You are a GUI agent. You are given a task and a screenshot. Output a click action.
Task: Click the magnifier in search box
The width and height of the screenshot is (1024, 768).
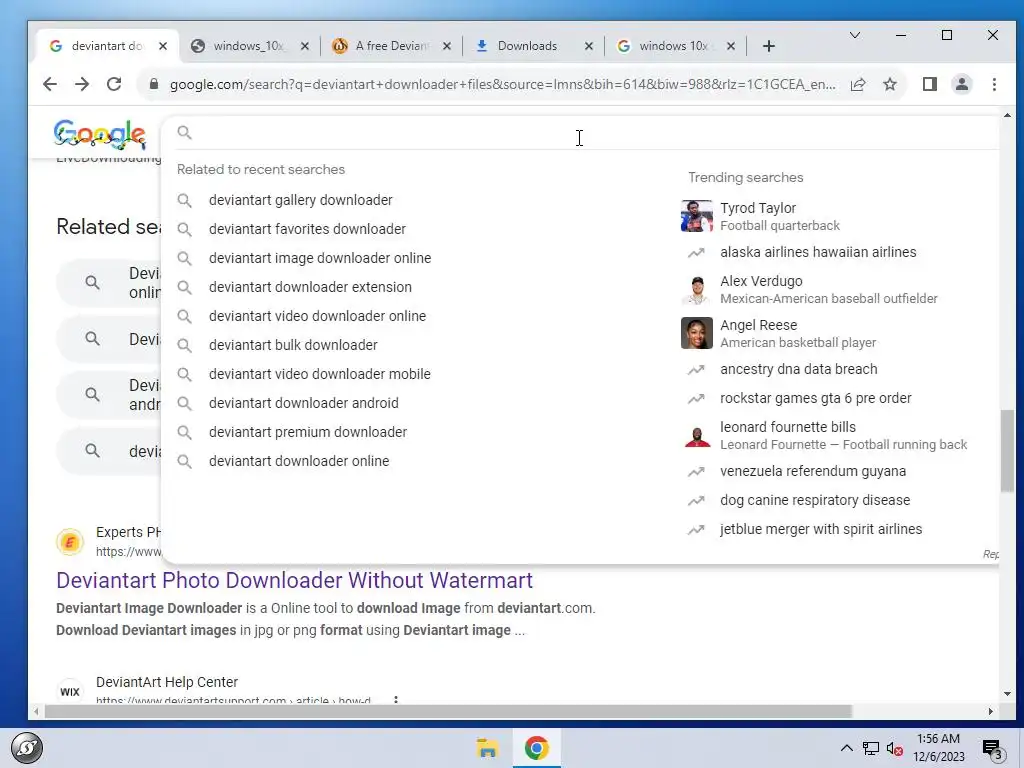pos(185,133)
